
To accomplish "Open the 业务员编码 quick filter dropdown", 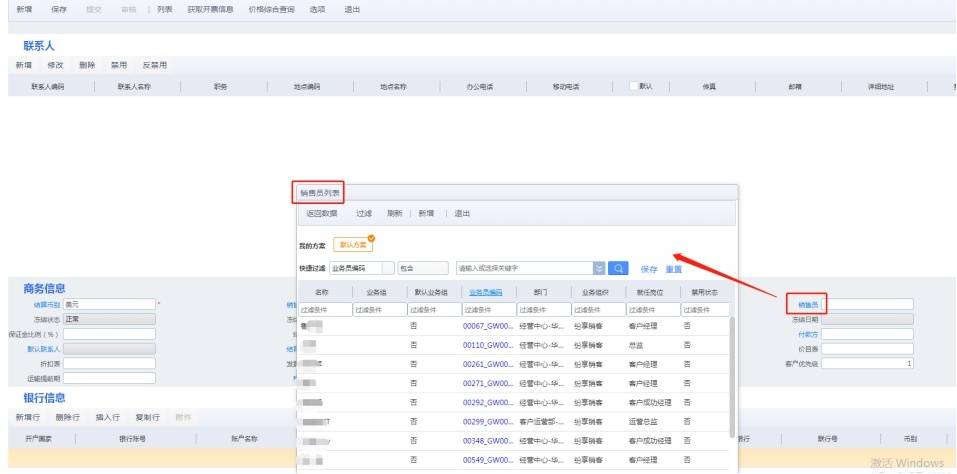I will coord(362,268).
